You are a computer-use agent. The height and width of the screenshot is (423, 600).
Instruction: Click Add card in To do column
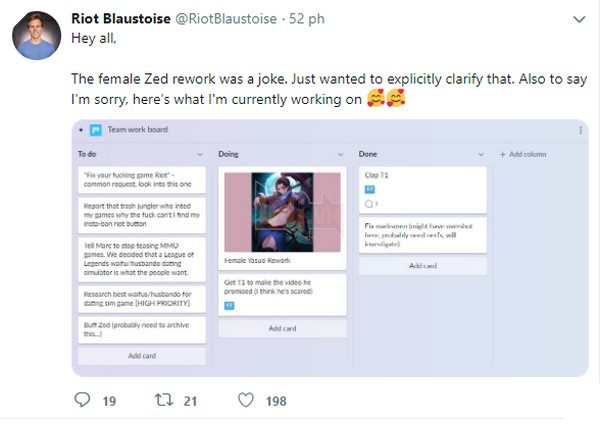click(141, 355)
